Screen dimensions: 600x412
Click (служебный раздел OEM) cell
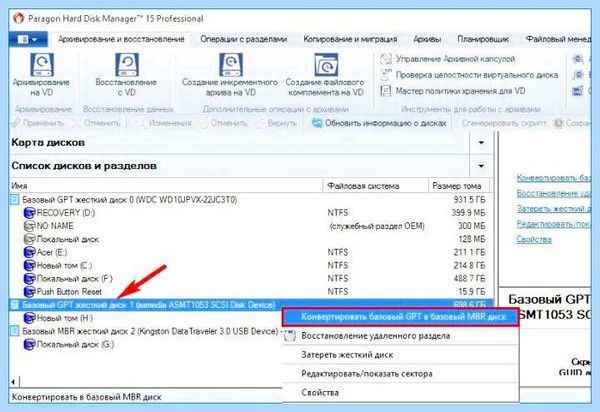point(377,226)
